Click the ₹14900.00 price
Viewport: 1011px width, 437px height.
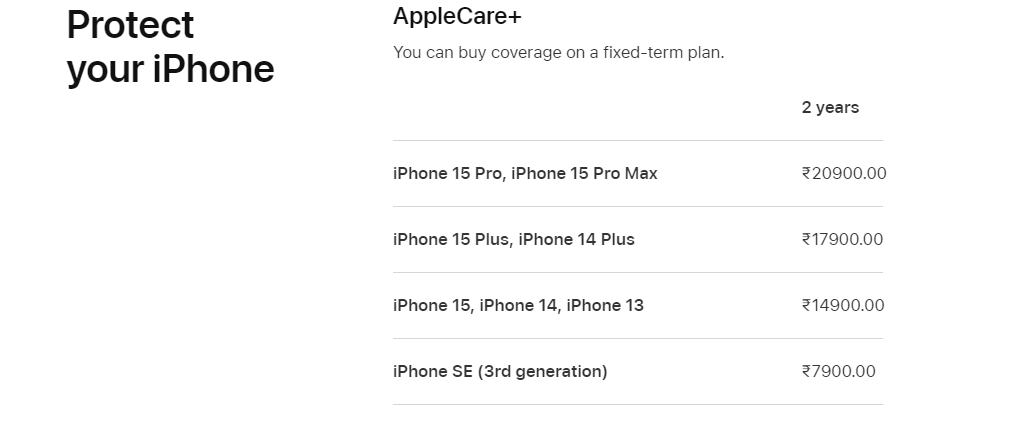(843, 305)
